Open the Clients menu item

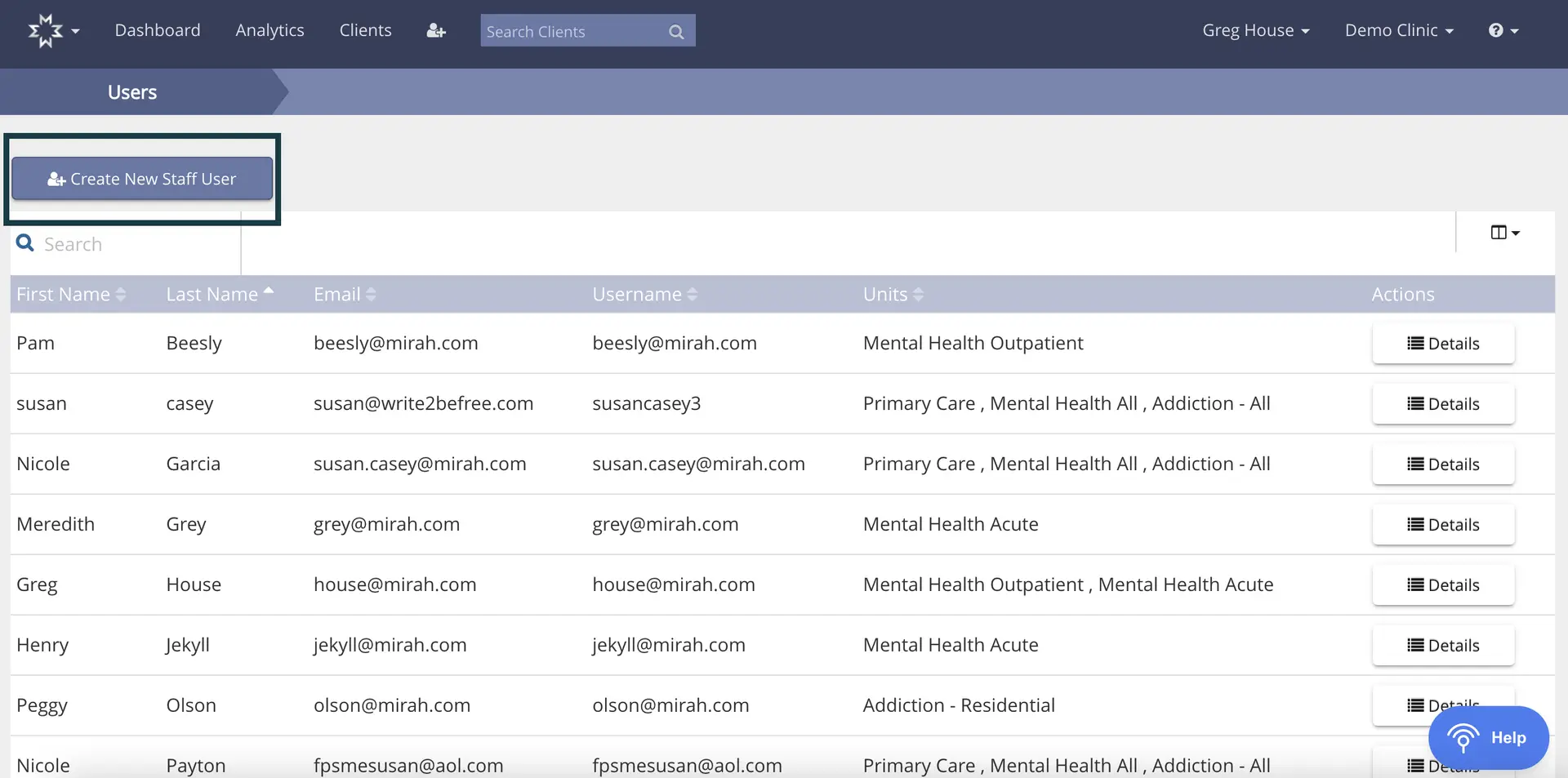pos(365,30)
